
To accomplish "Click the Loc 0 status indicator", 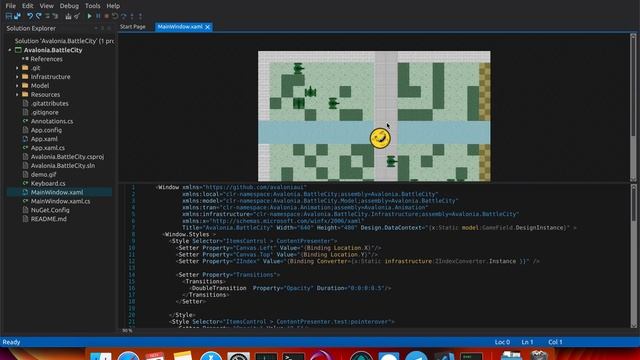I will click(502, 342).
